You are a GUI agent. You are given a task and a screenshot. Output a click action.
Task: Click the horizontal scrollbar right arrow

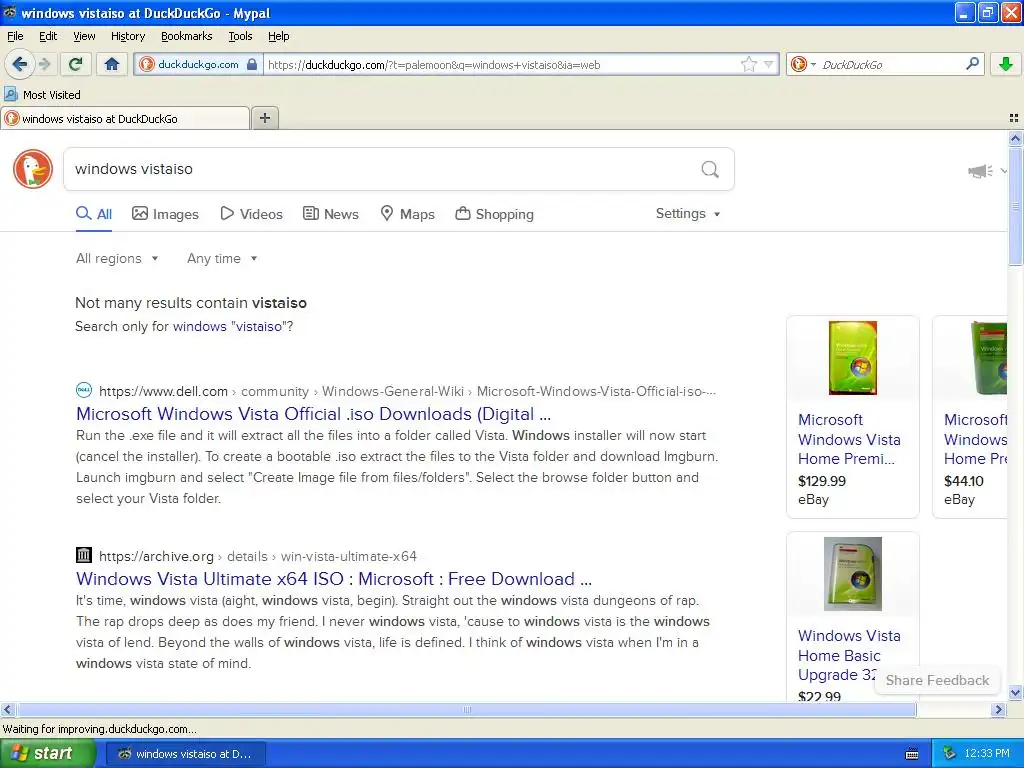998,709
